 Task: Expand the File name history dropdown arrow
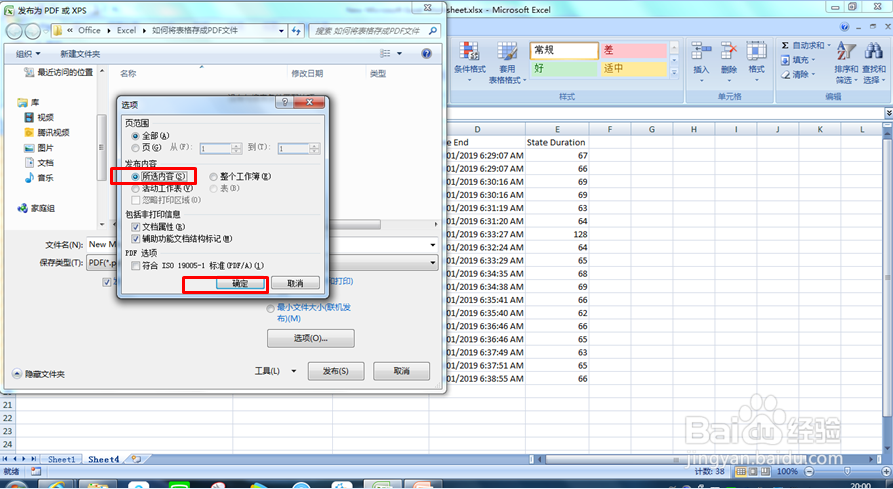pos(433,245)
